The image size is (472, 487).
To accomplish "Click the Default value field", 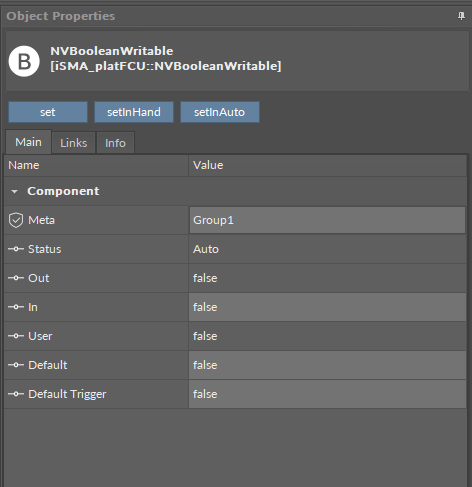I will coord(327,365).
